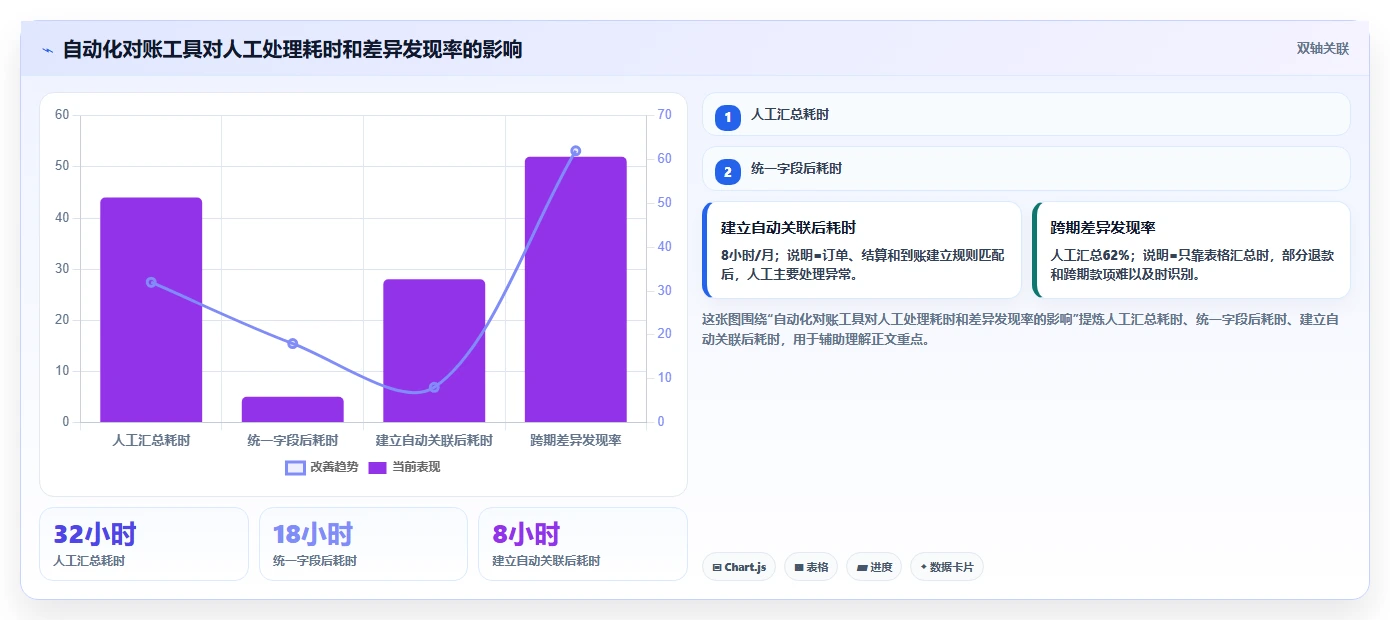Screen dimensions: 1390x620
Task: Select the 表格 tag
Action: 811,567
